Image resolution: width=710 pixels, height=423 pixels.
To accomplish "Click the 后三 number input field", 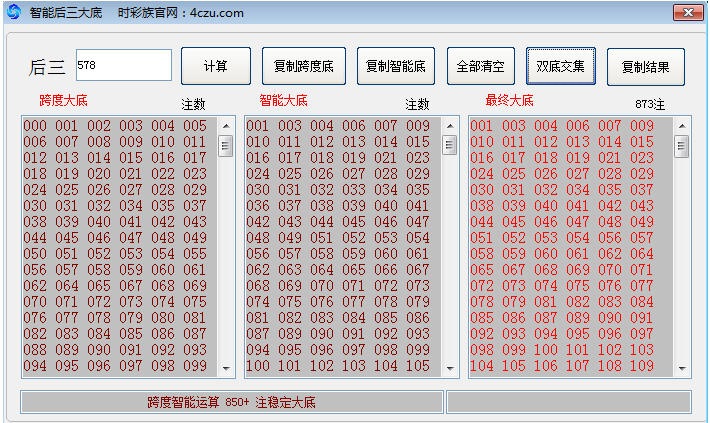I will pos(123,66).
